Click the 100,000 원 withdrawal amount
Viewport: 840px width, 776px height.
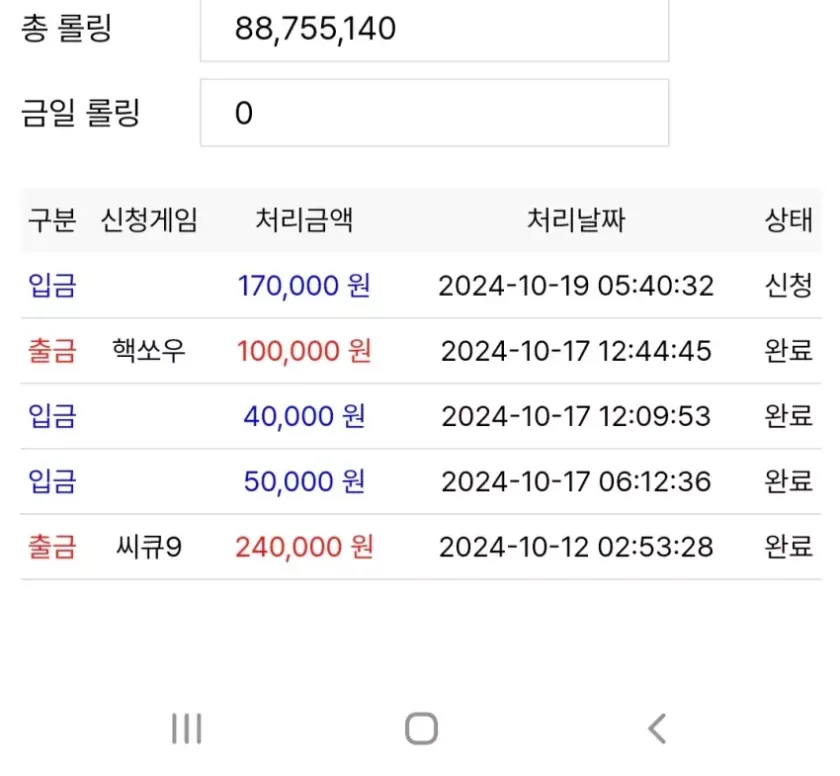tap(304, 351)
